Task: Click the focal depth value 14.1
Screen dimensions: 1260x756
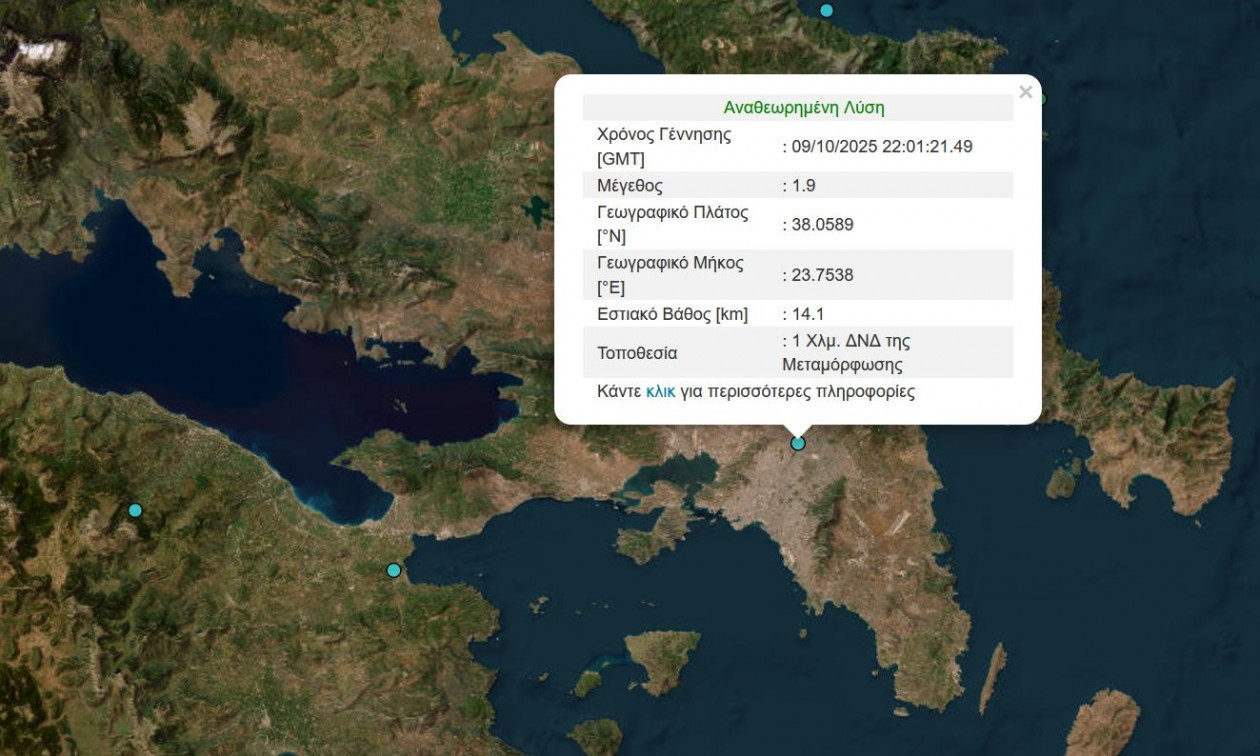Action: click(806, 315)
